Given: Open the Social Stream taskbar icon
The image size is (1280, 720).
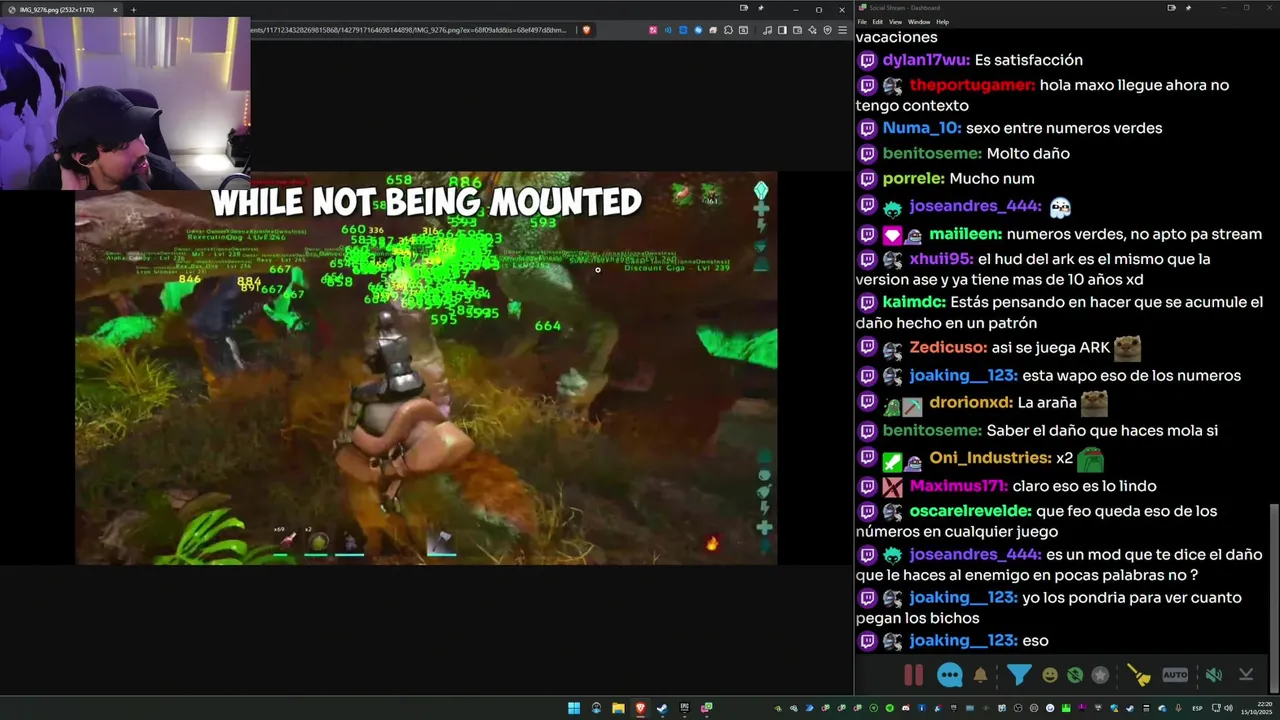Looking at the screenshot, I should 707,708.
